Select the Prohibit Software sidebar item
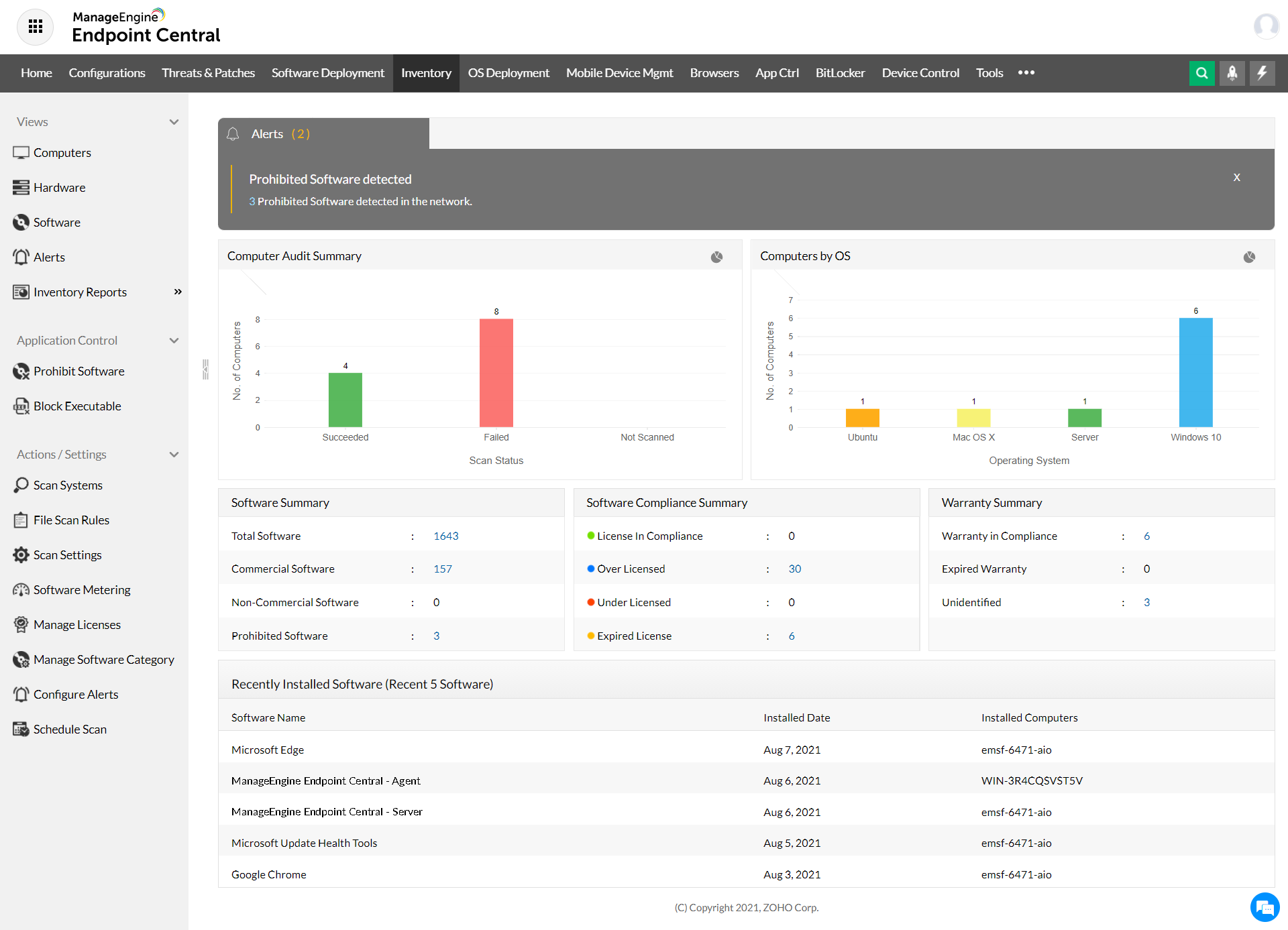This screenshot has height=930, width=1288. [78, 371]
